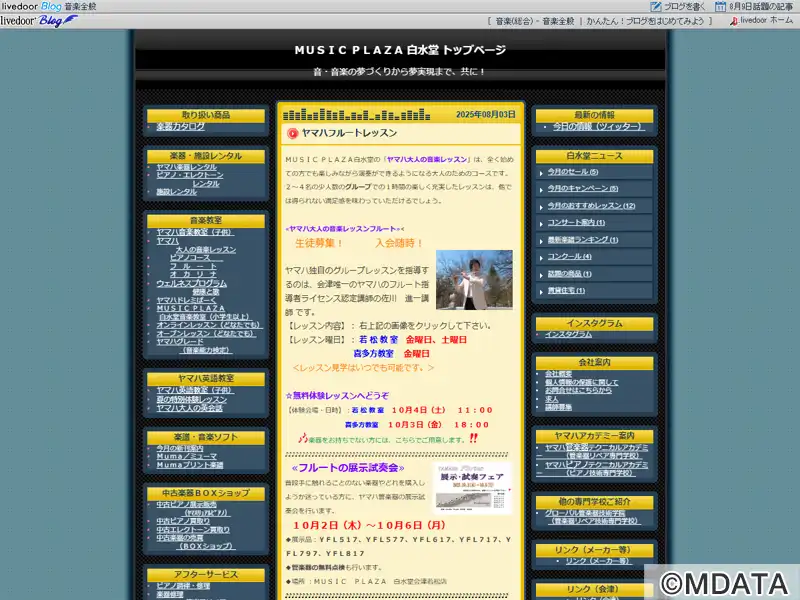Open 最新楽譜ランキング(1) category

pos(583,240)
